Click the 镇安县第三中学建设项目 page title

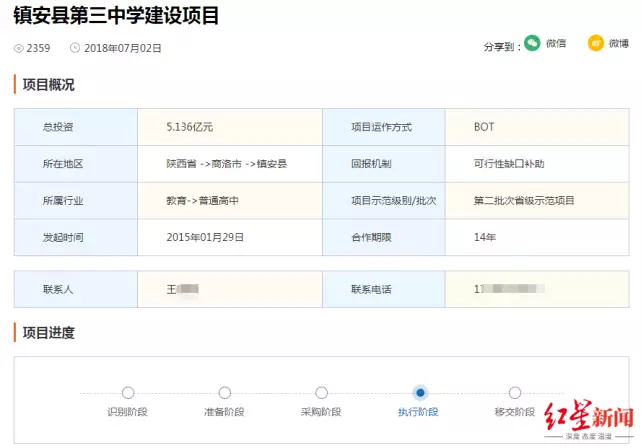116,16
